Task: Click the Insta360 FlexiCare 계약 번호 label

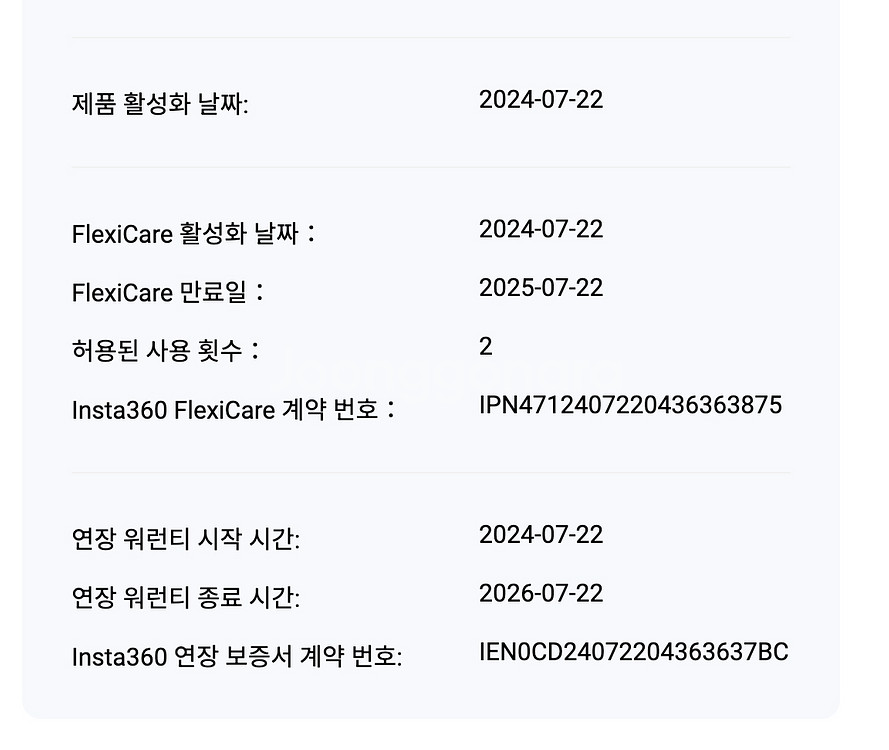Action: [233, 410]
